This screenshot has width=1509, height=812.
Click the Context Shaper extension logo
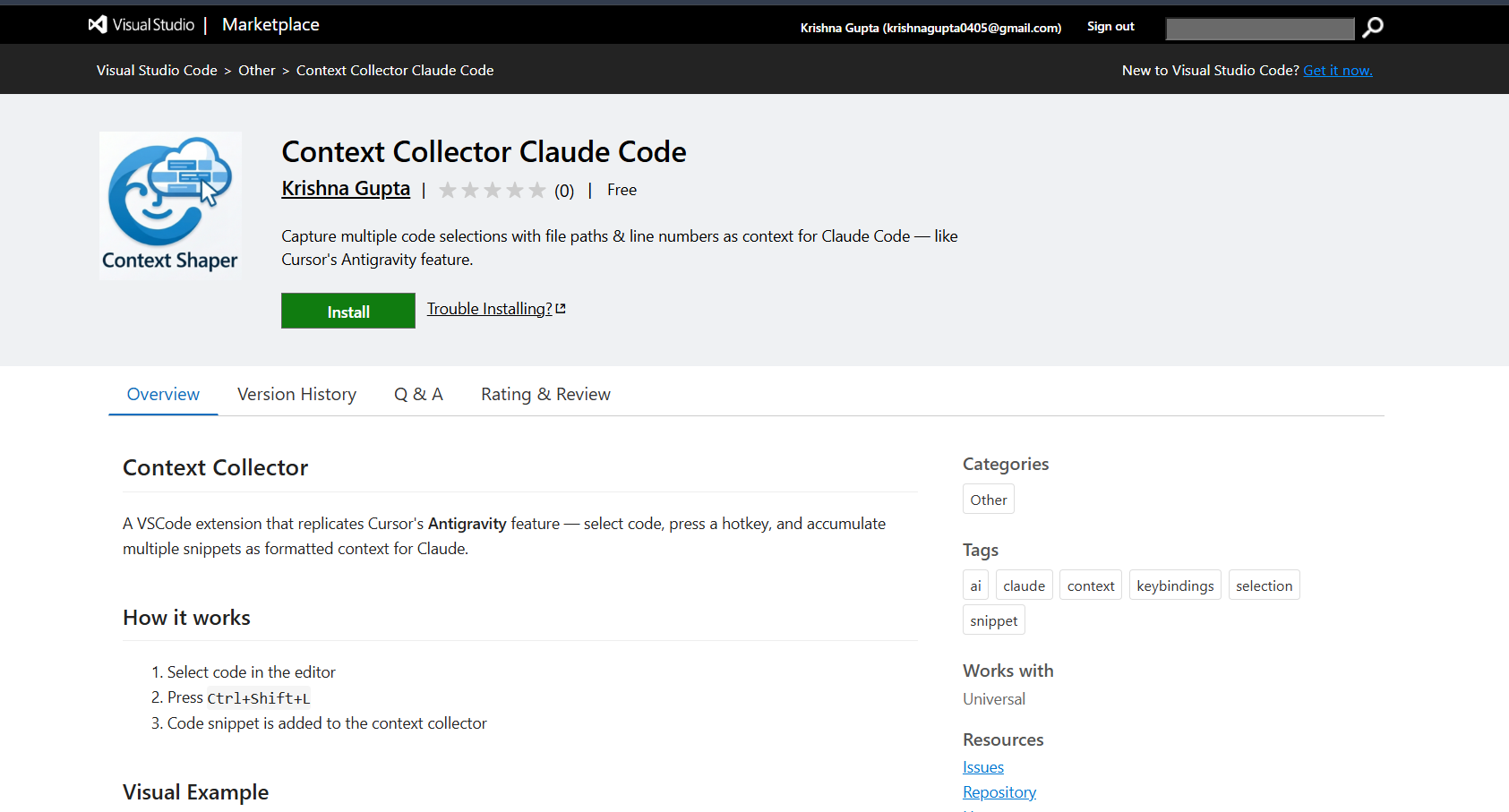[169, 204]
